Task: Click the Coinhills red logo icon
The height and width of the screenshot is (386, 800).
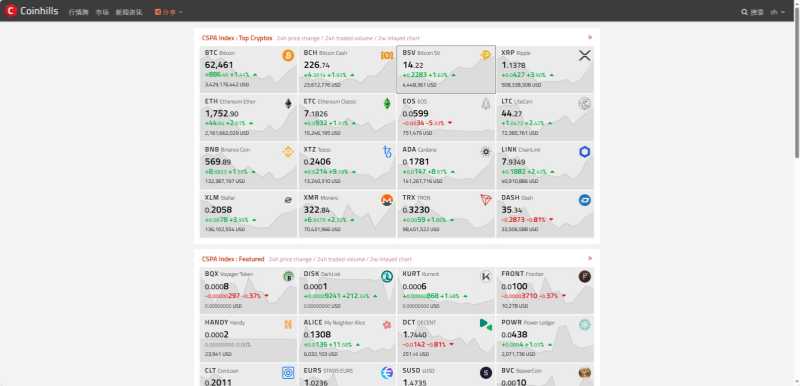Action: (x=11, y=11)
